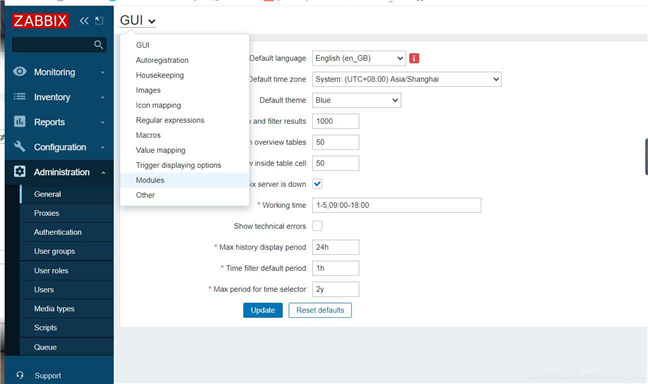Select Housekeeping from the dropdown menu

(160, 75)
